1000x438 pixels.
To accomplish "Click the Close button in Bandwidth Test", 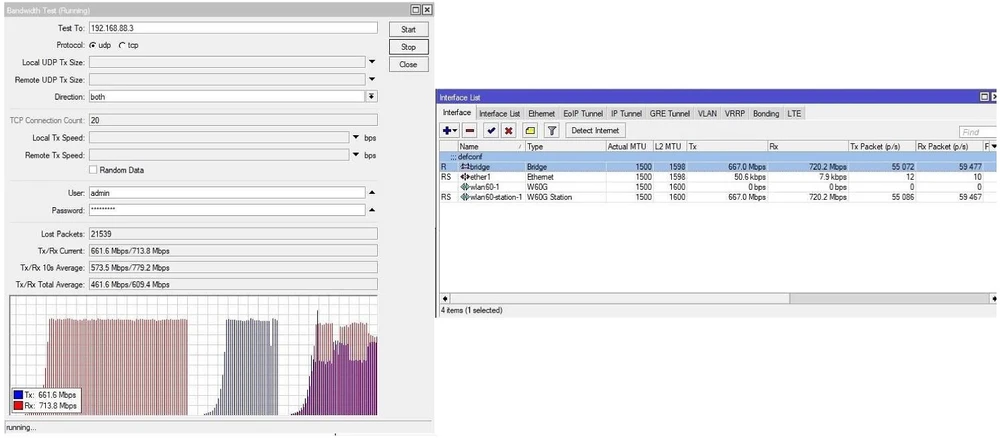I will (409, 64).
